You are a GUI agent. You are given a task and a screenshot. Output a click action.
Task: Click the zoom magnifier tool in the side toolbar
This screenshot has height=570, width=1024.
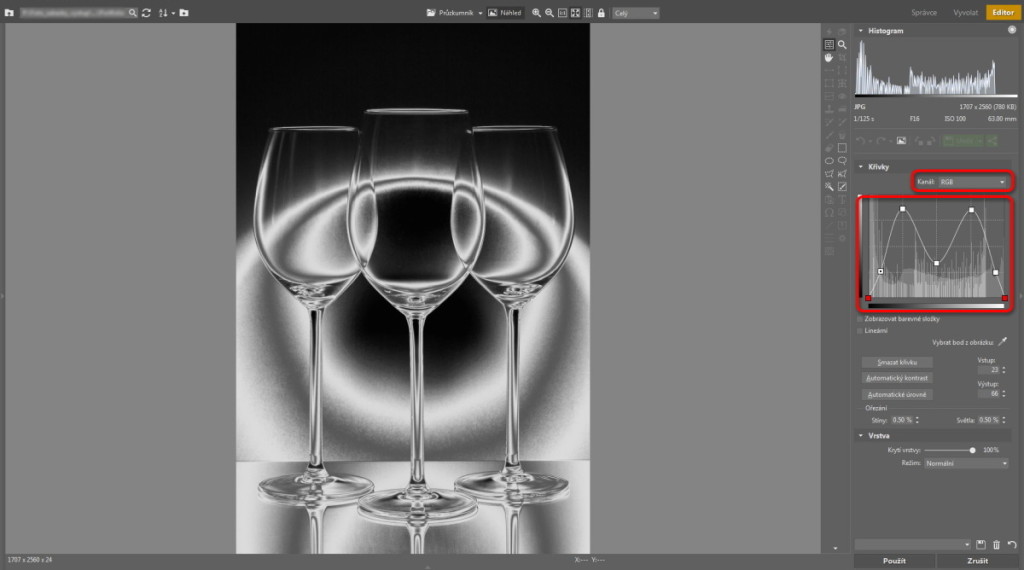(842, 44)
